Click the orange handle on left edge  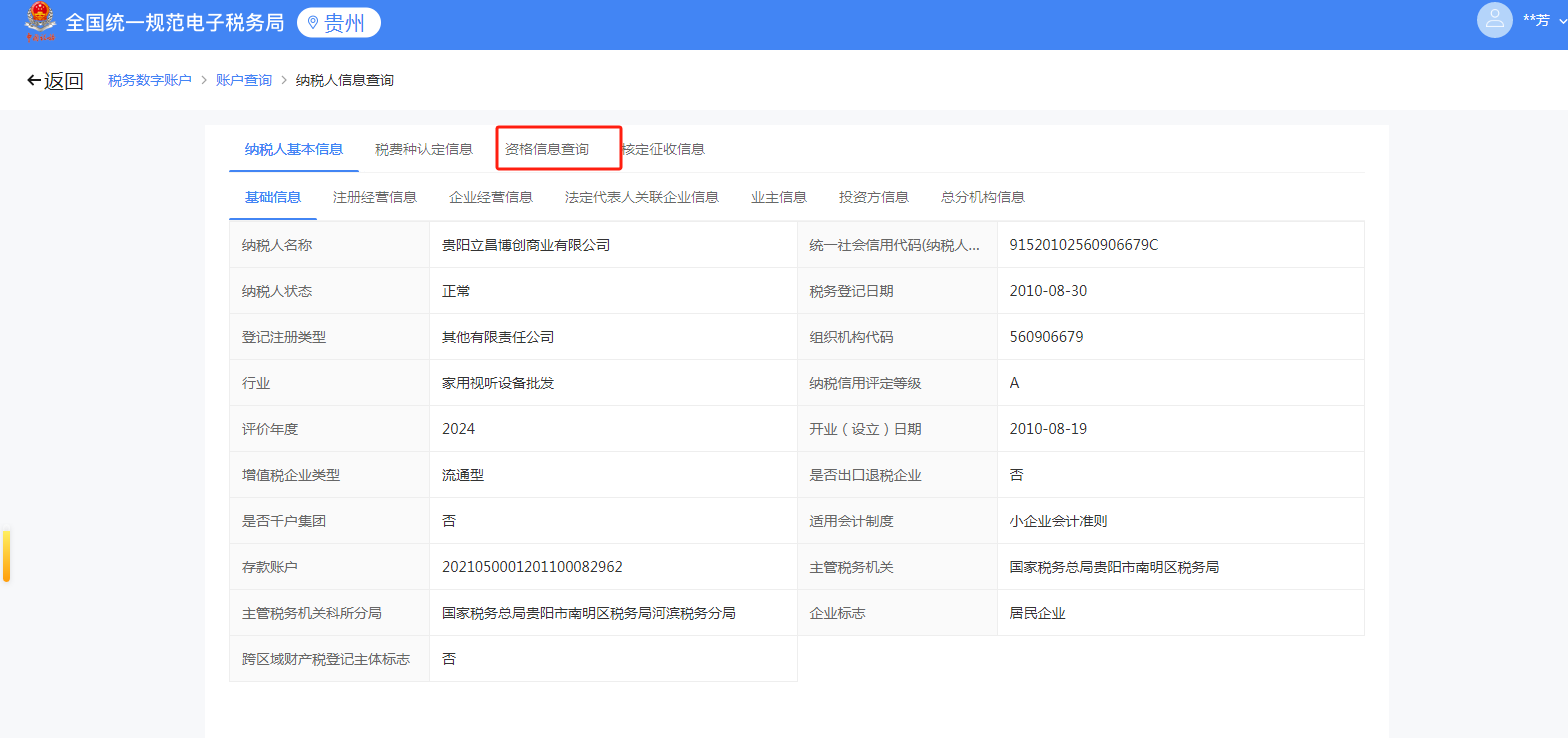point(6,556)
